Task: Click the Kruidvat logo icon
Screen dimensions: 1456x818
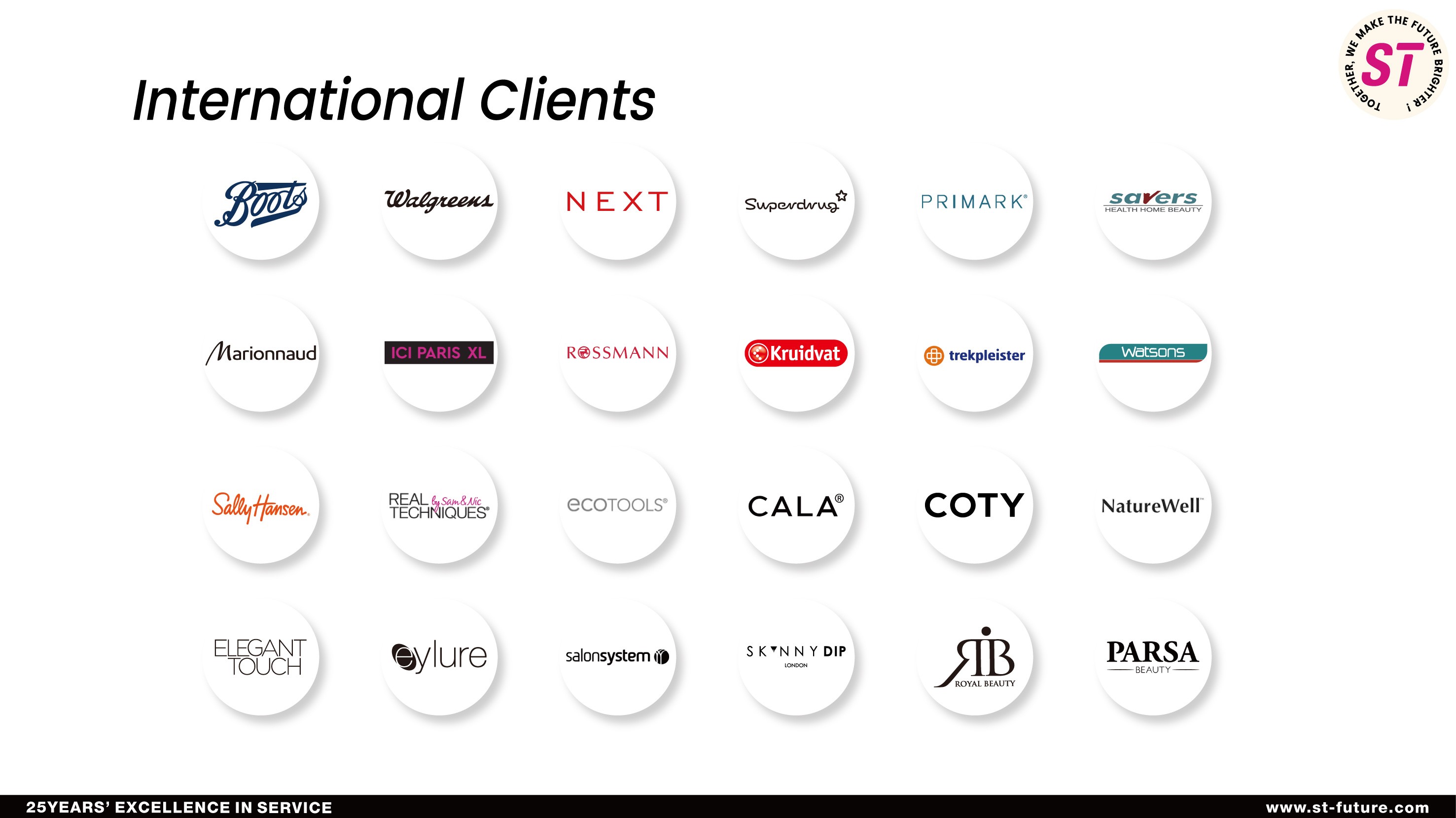Action: click(795, 352)
